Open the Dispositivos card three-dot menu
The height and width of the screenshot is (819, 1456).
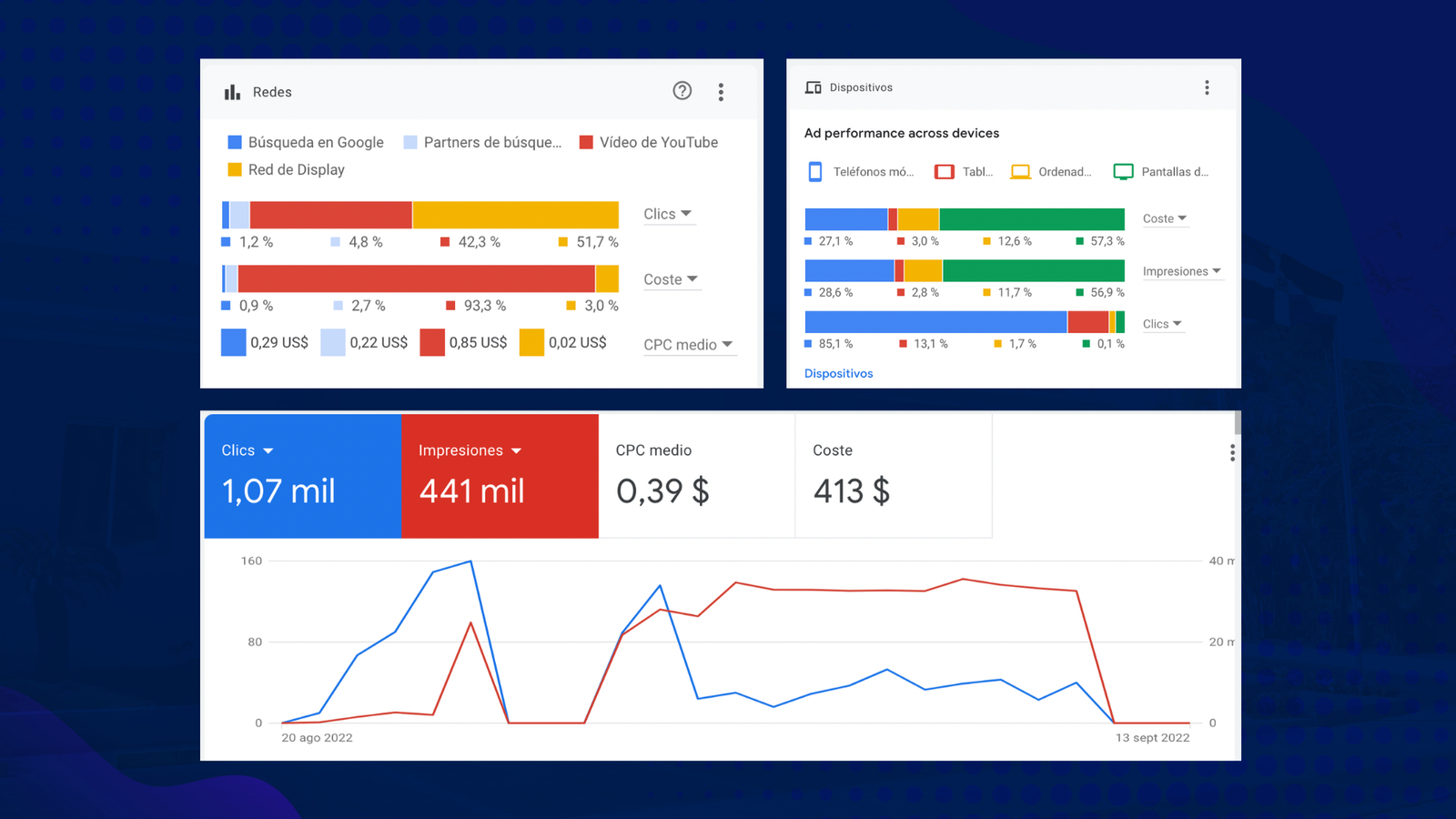click(x=1207, y=87)
